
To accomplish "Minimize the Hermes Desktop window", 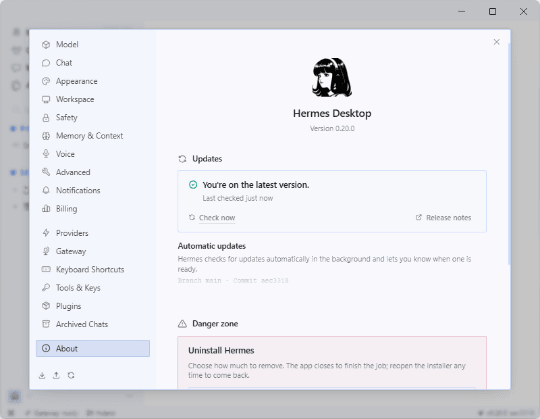I will [x=462, y=12].
